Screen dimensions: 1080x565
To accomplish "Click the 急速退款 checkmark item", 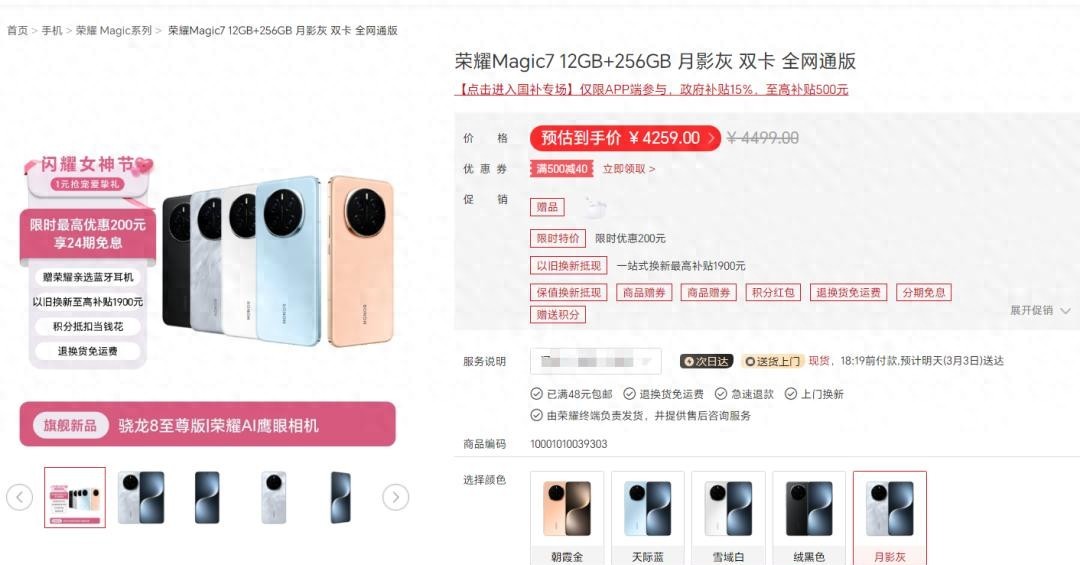I will tap(743, 394).
